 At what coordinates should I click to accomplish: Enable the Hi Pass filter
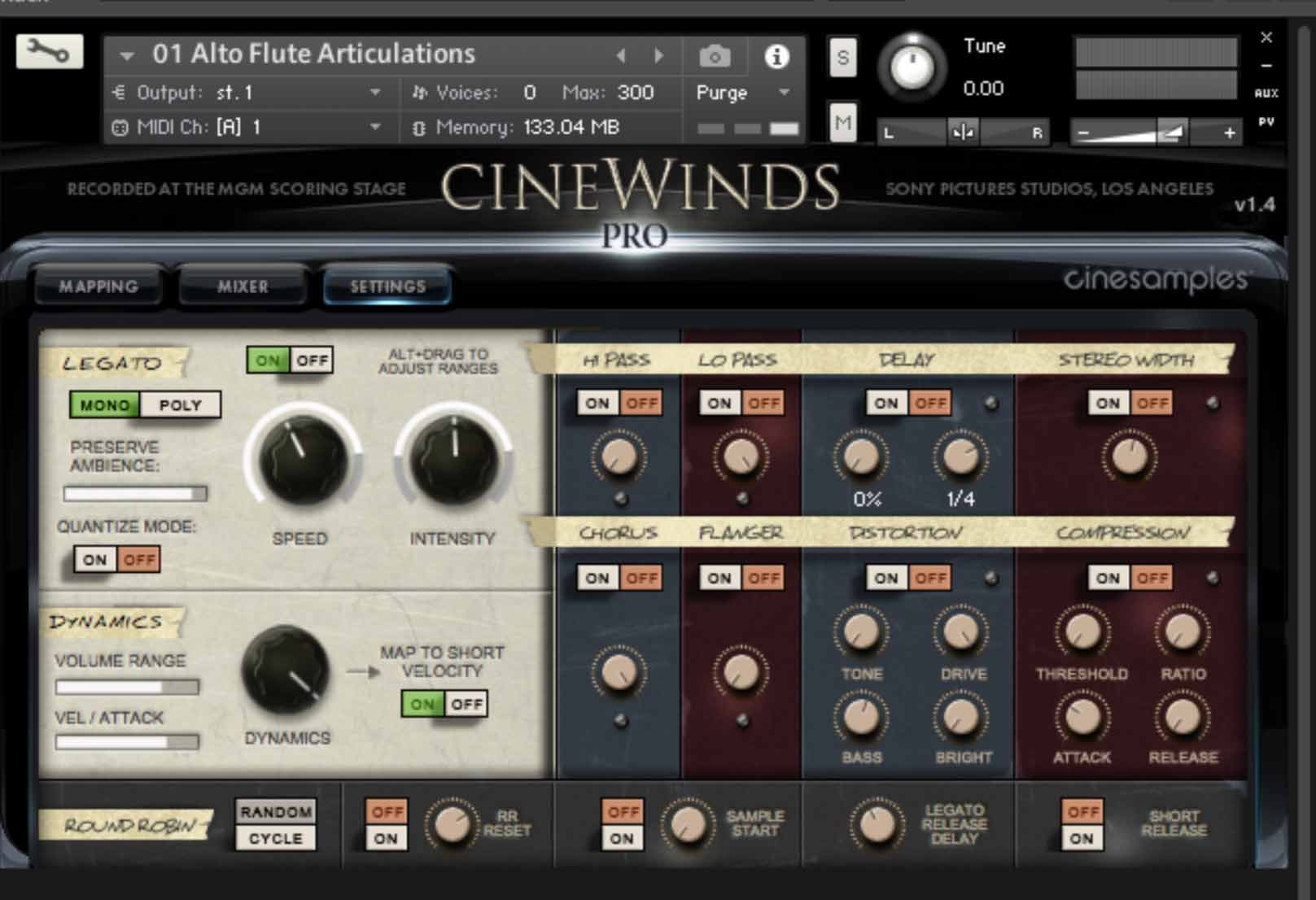[x=597, y=402]
